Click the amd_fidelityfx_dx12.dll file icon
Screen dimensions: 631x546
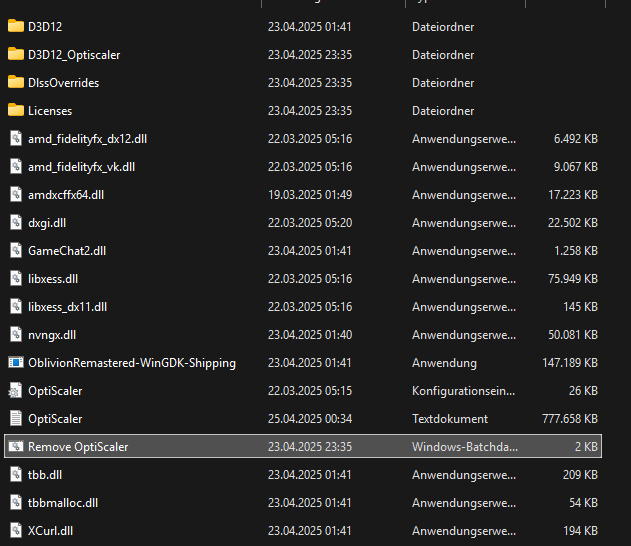[16, 138]
